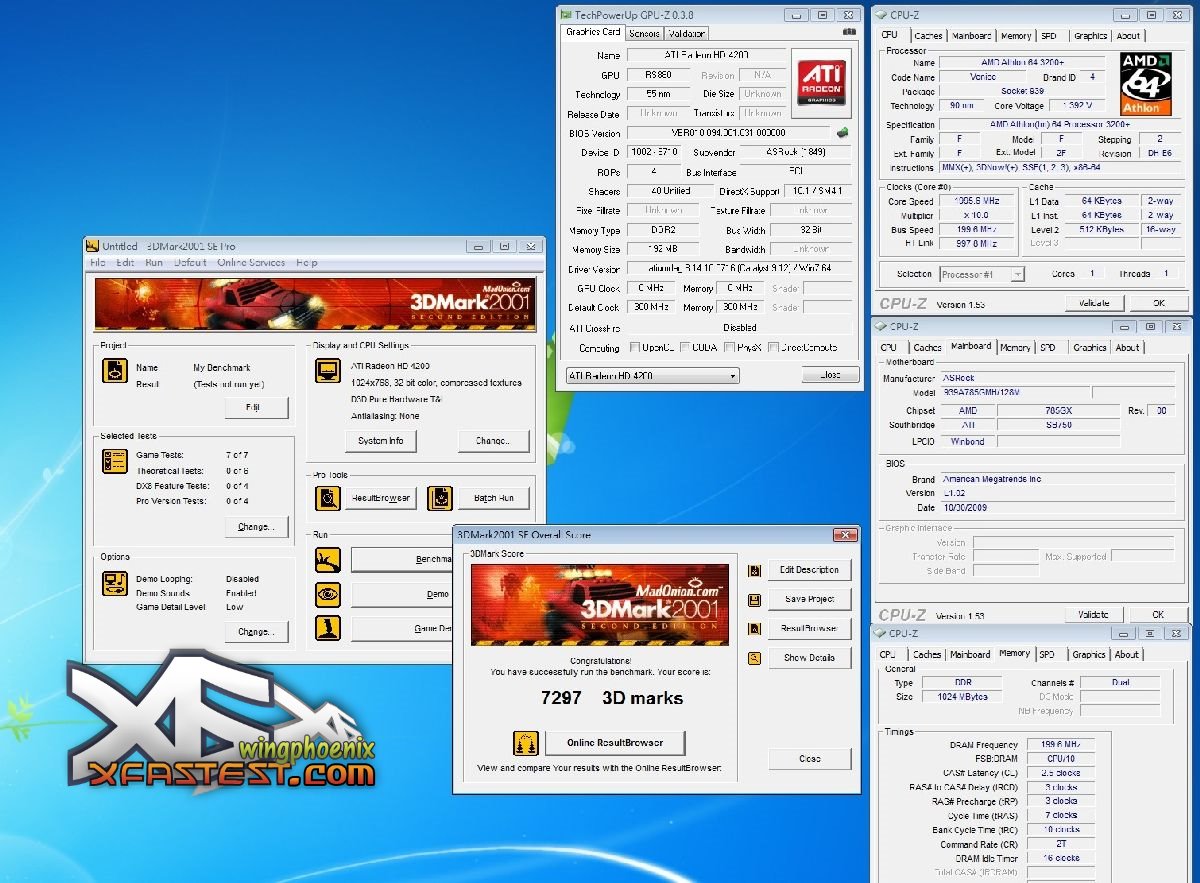
Task: Open the File menu in 3DMark2001
Action: click(x=97, y=263)
